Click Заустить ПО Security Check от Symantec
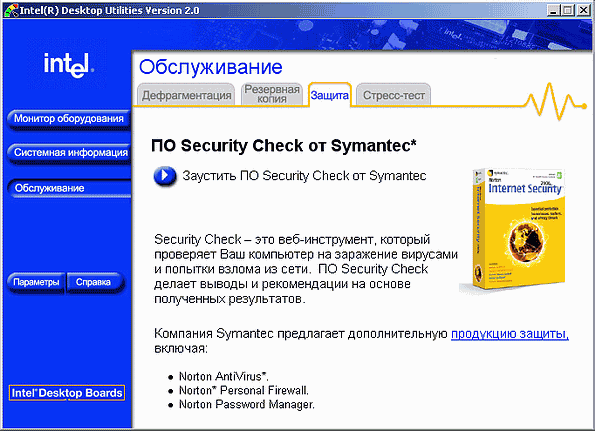Image resolution: width=595 pixels, height=431 pixels. click(304, 176)
